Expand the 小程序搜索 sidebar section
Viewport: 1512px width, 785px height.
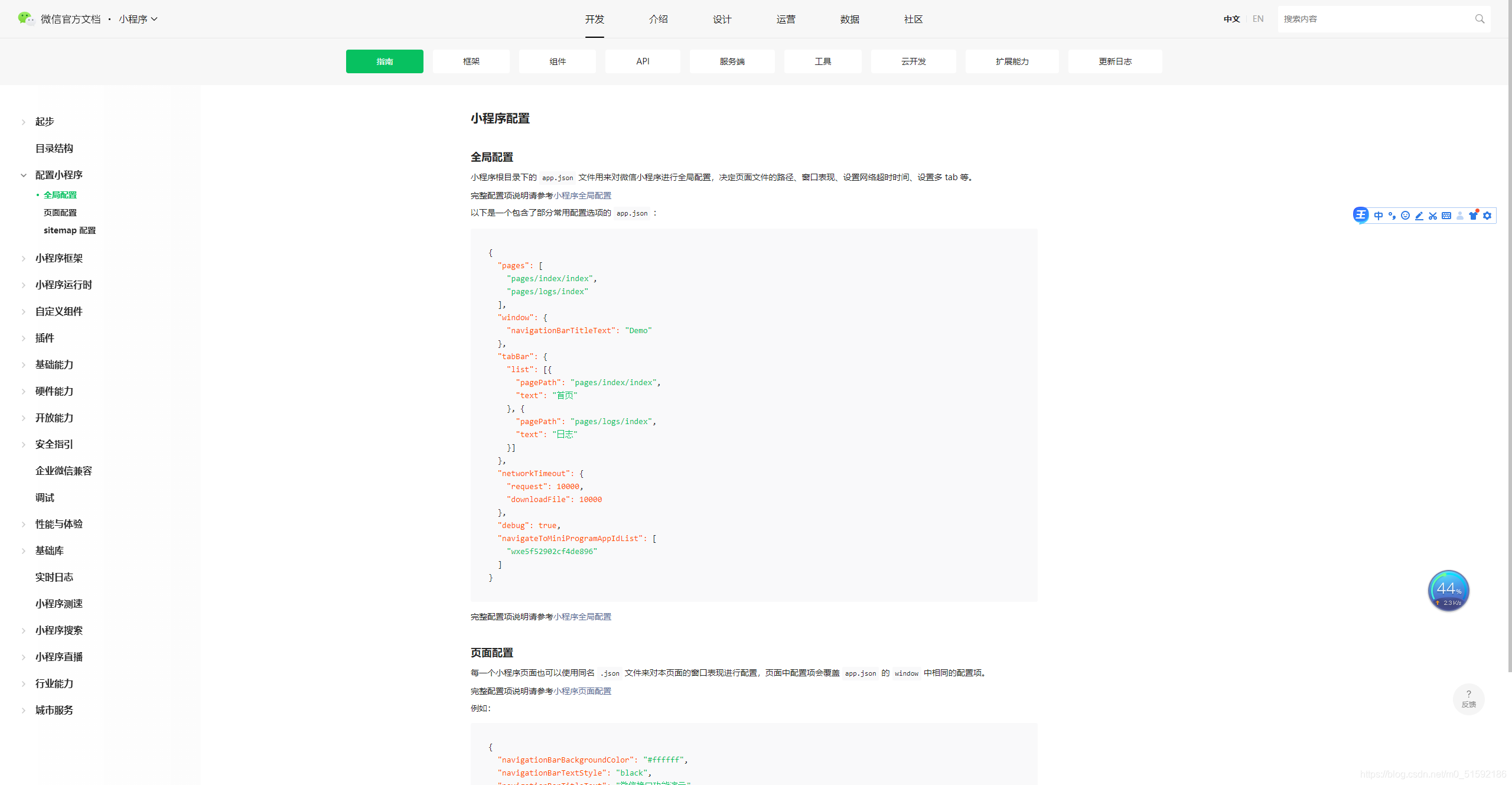pos(24,630)
